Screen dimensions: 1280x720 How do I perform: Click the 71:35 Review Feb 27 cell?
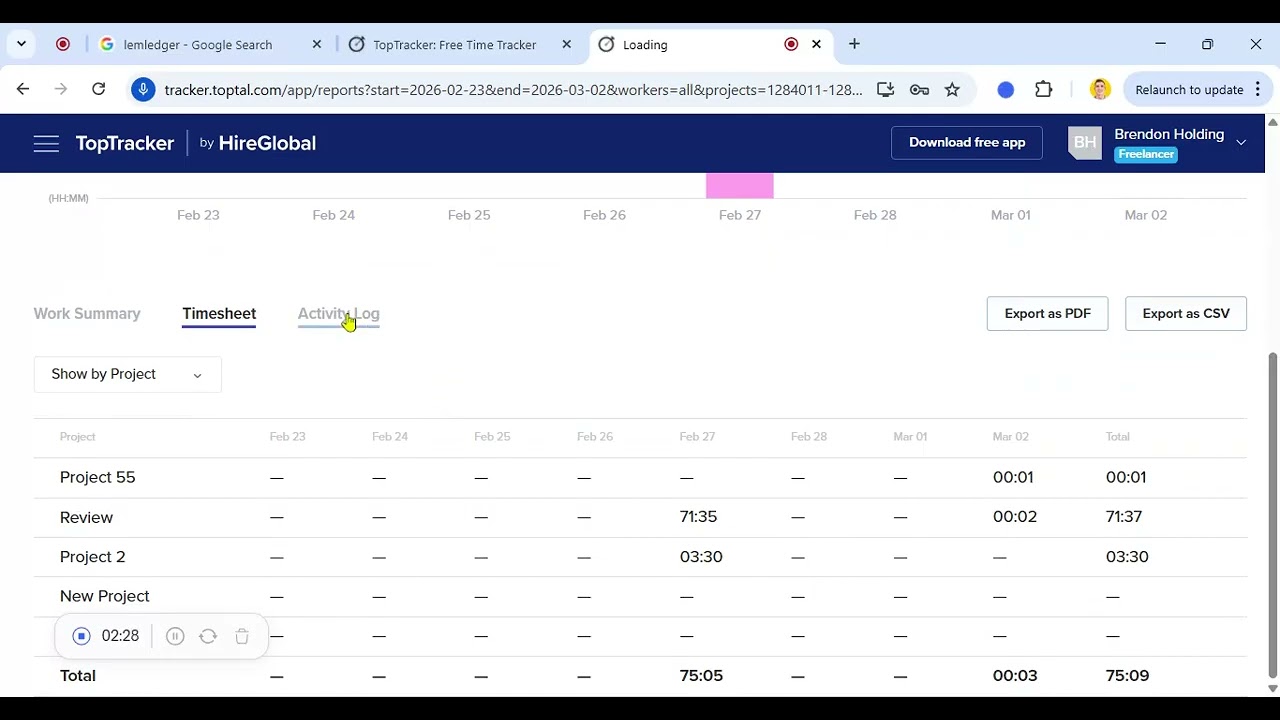(698, 517)
